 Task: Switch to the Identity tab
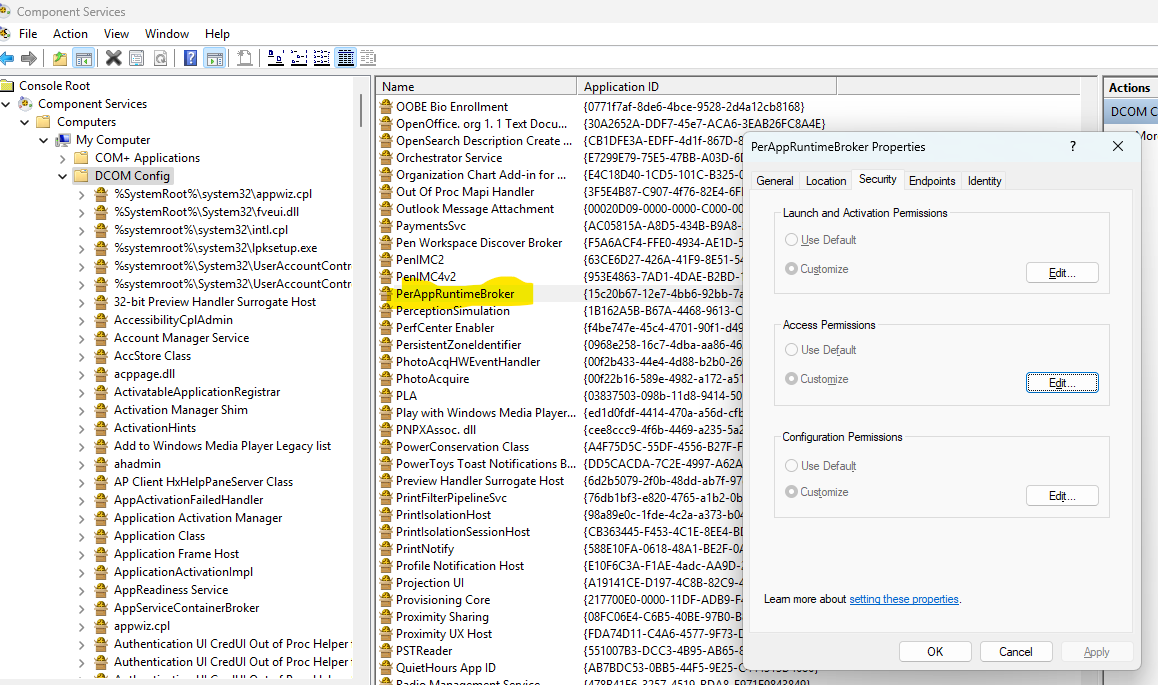pos(984,181)
